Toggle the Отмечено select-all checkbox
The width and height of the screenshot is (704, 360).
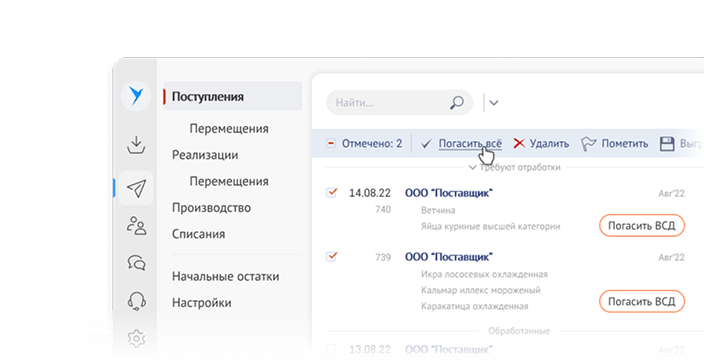(331, 144)
